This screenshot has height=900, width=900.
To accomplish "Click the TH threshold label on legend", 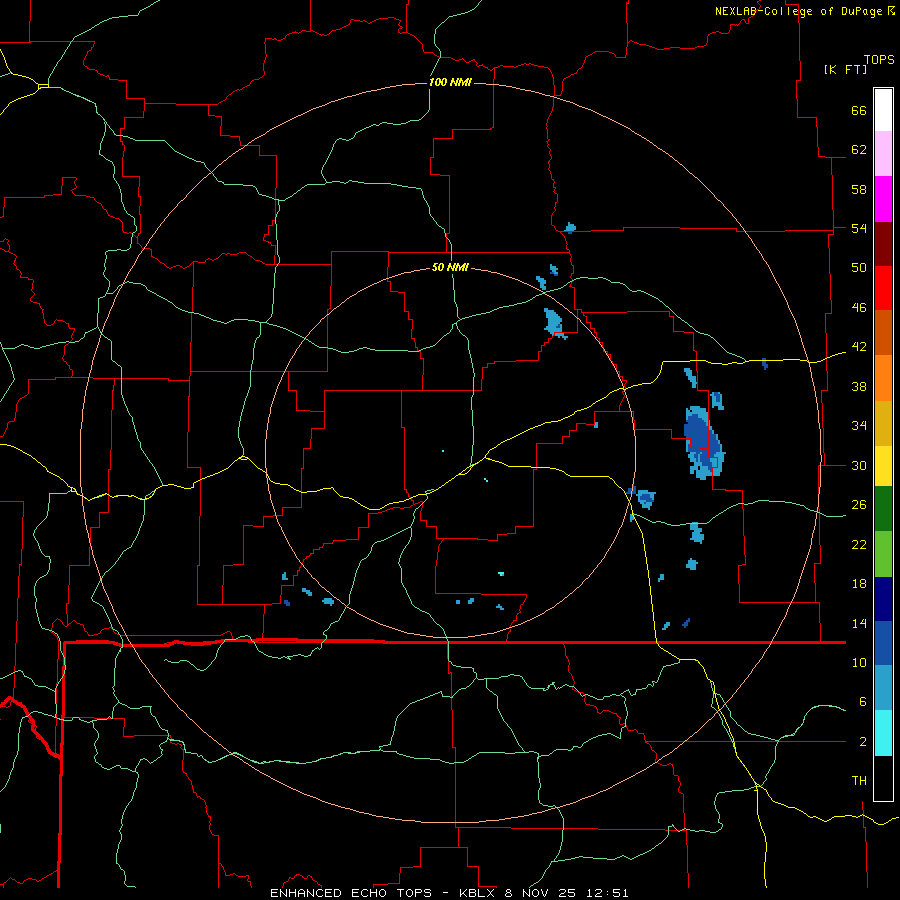I will [x=859, y=781].
